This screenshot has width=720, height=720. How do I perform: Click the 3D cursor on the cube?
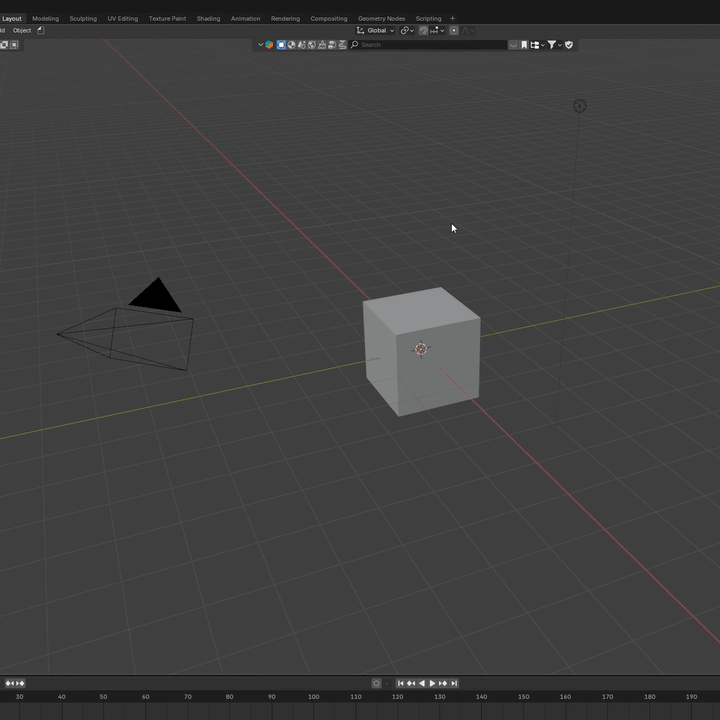(421, 349)
